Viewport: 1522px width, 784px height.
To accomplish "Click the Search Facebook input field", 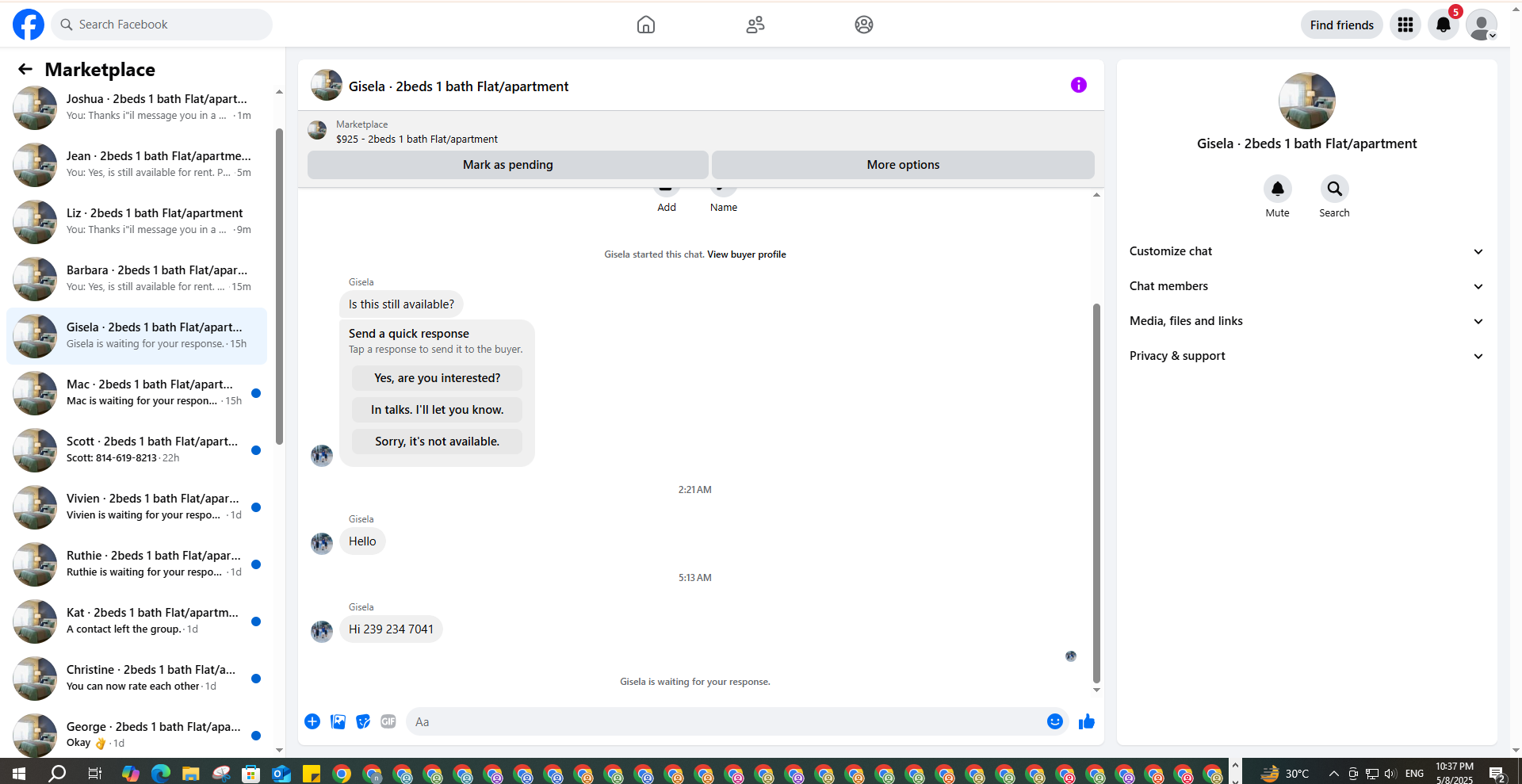I will point(162,25).
